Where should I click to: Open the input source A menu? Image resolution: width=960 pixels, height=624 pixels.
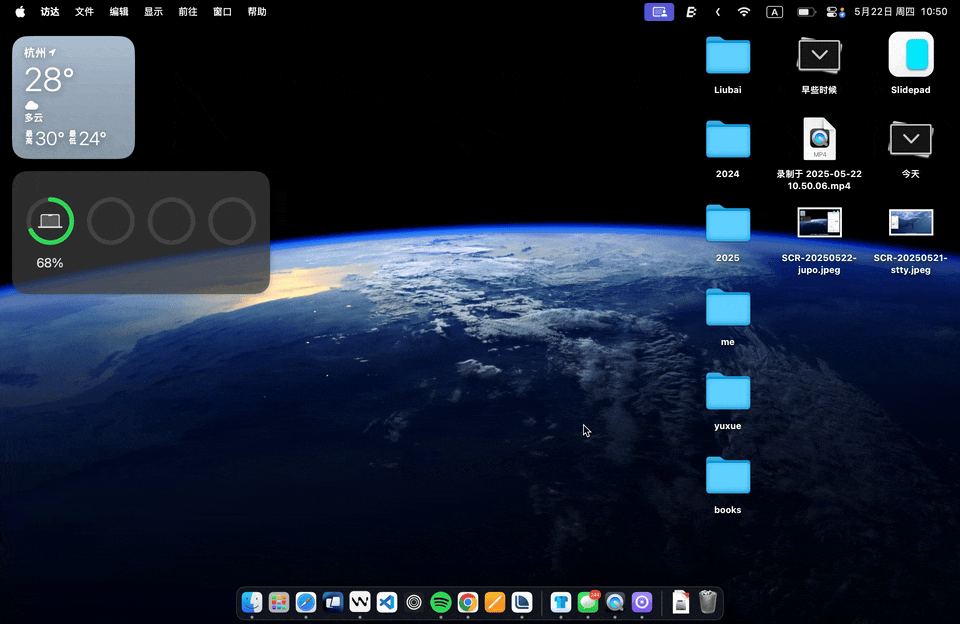774,12
